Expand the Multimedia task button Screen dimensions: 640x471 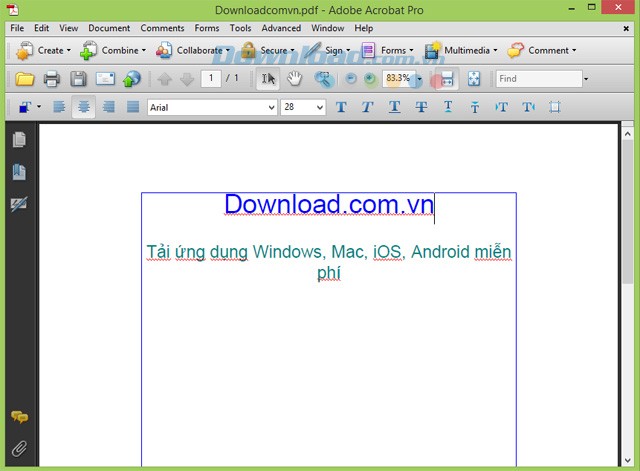461,51
